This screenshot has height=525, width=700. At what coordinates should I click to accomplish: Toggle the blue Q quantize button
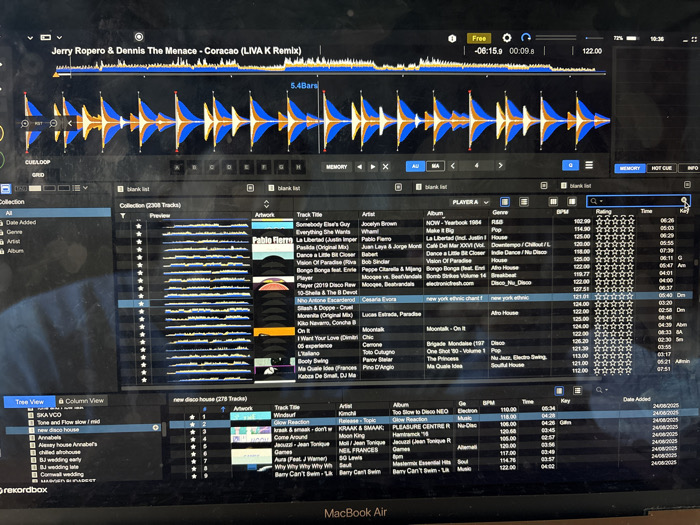pos(570,165)
